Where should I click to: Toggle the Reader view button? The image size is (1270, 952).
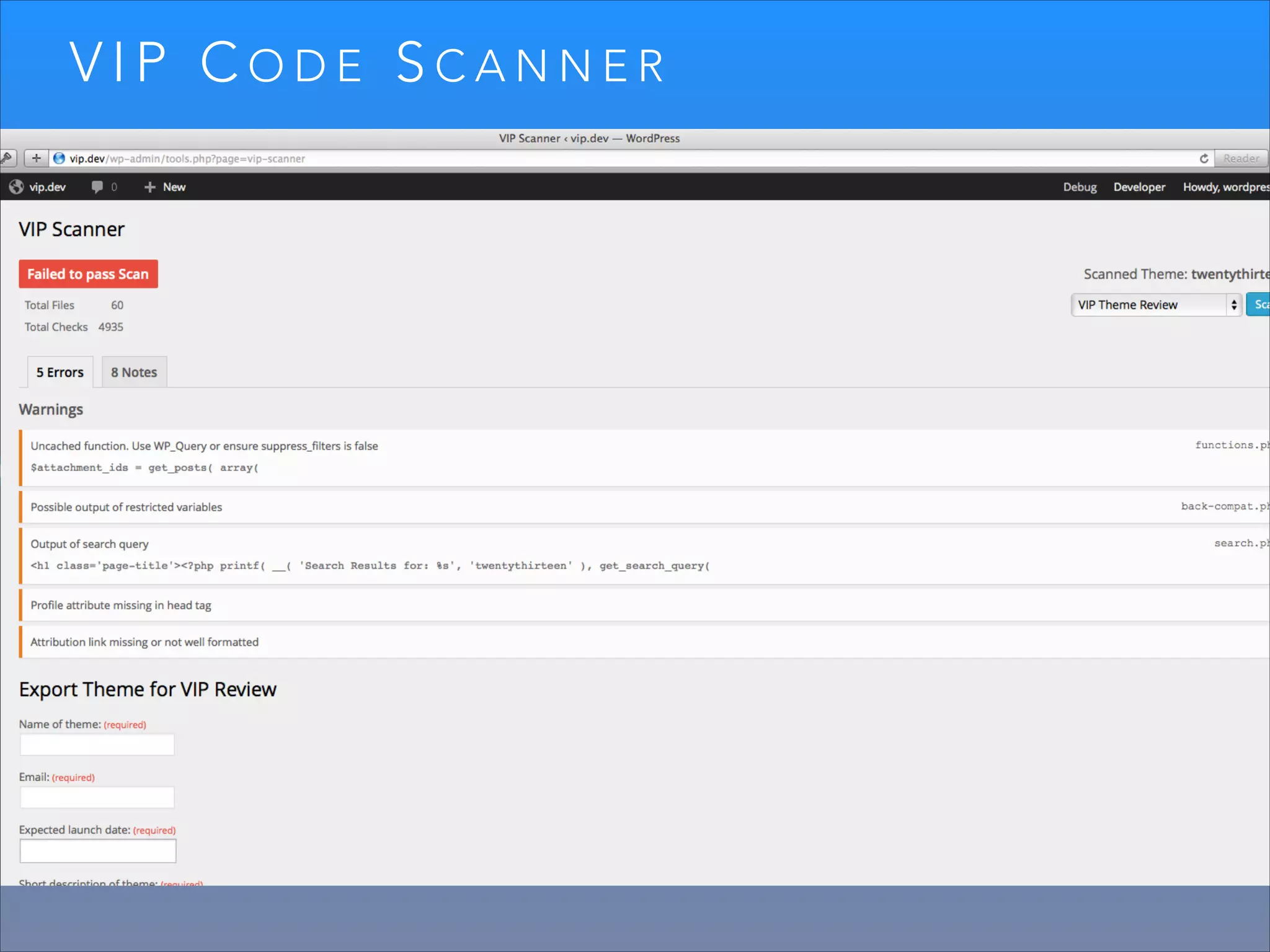(1241, 159)
